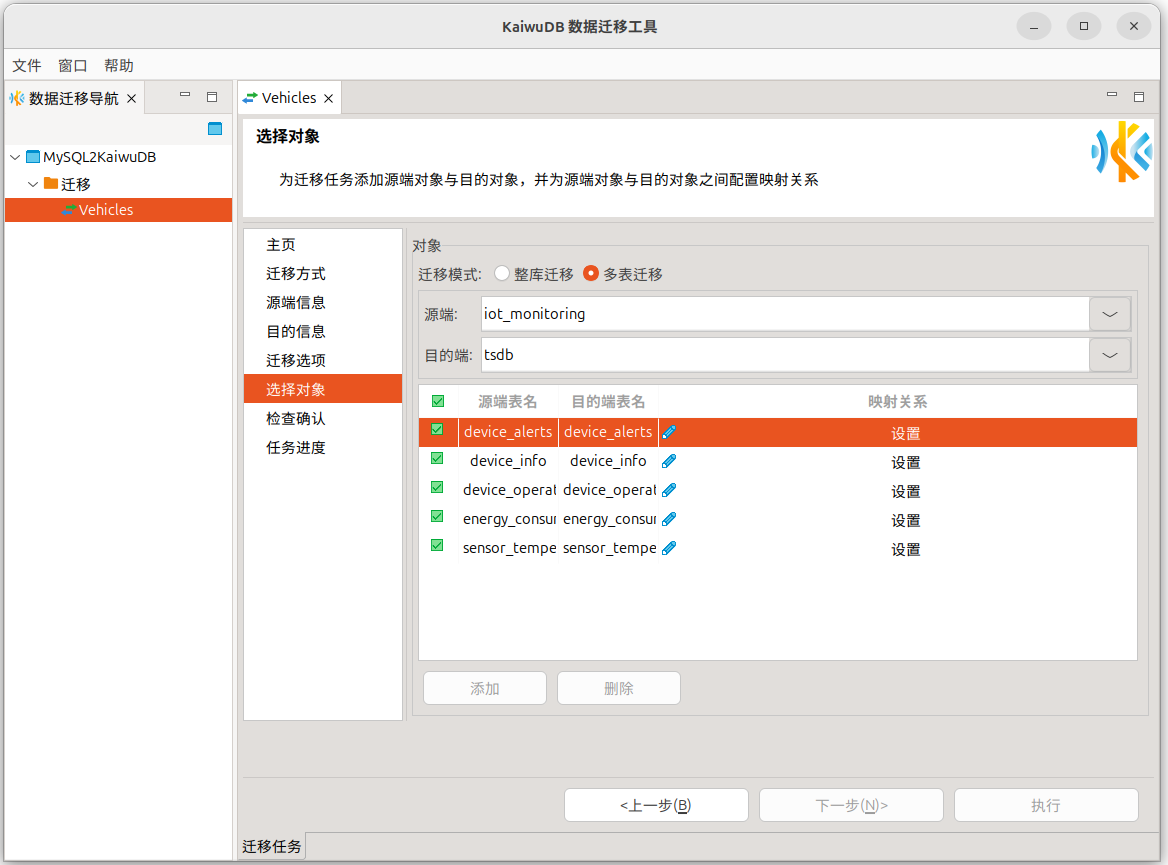This screenshot has height=865, width=1168.
Task: Close the Vehicles editor tab
Action: [x=328, y=98]
